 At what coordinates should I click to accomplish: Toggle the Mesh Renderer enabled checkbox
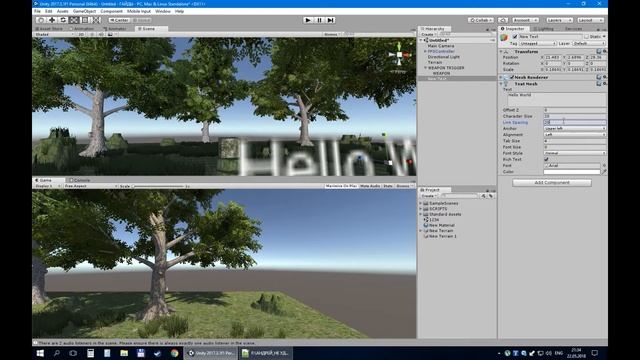click(x=512, y=77)
